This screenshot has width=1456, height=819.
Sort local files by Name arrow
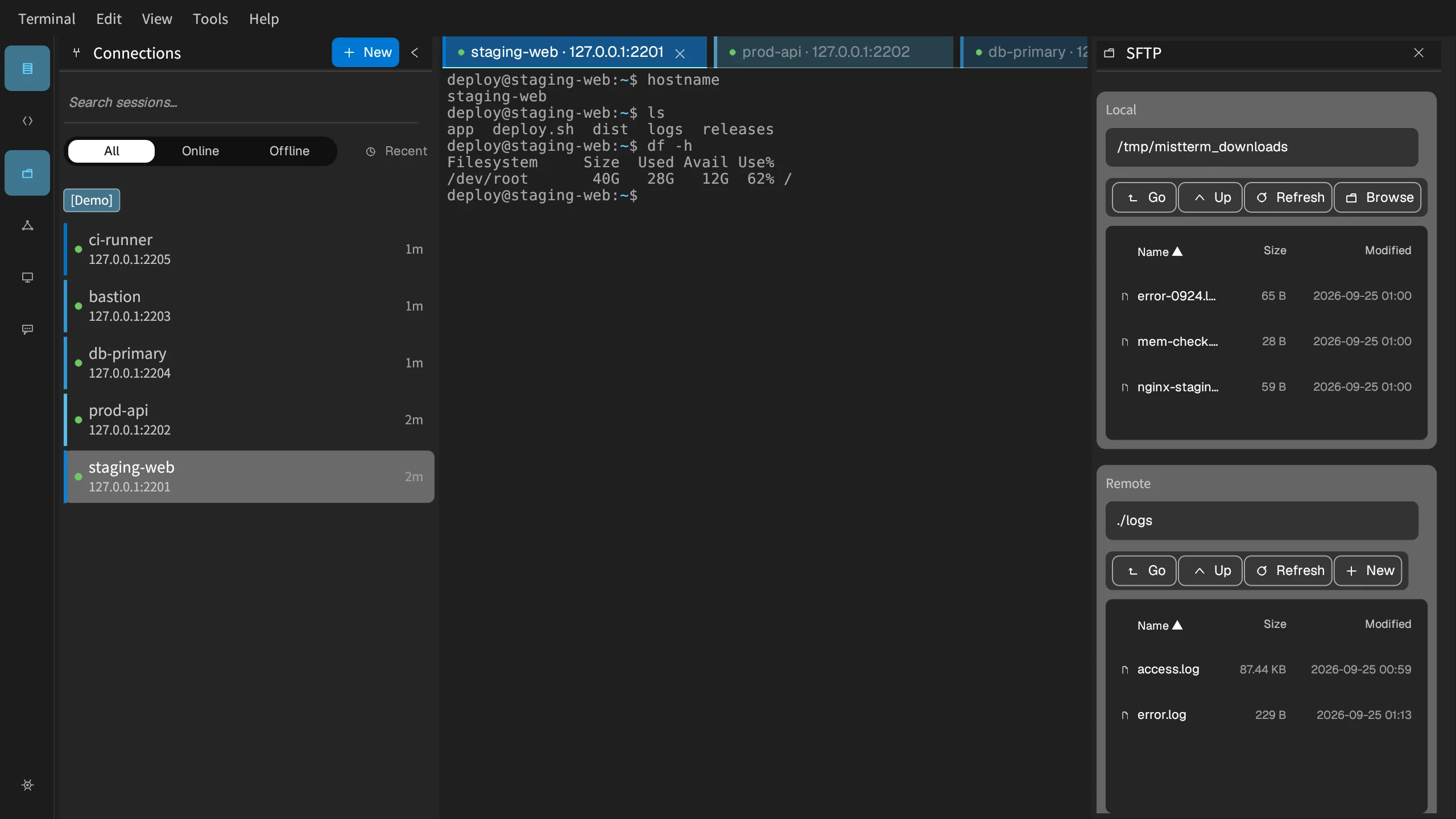point(1177,251)
